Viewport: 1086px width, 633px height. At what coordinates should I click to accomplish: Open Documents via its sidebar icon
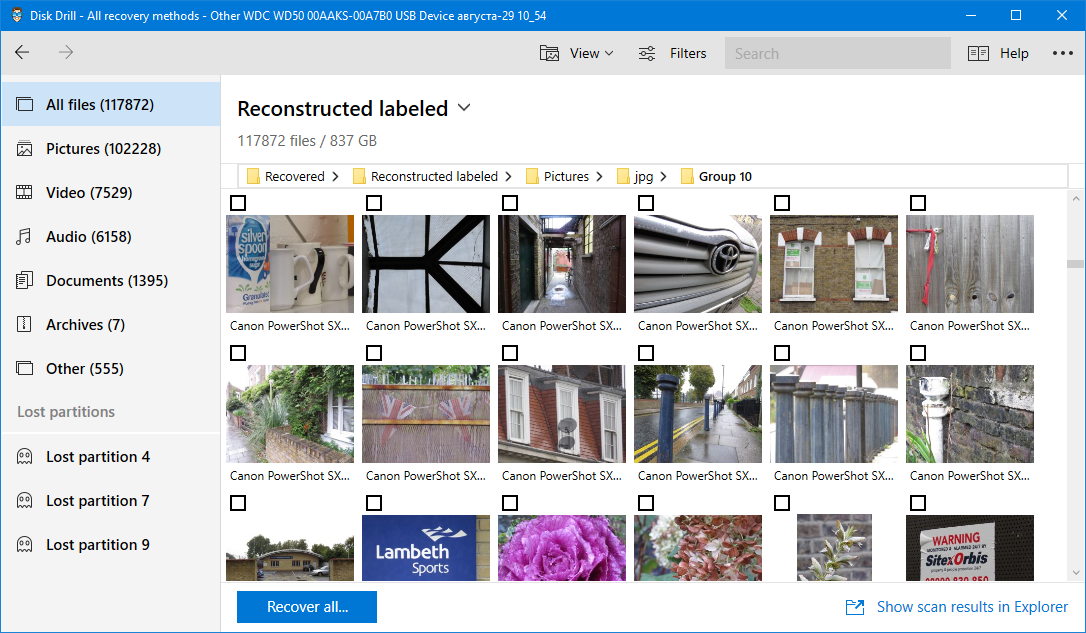(x=25, y=281)
